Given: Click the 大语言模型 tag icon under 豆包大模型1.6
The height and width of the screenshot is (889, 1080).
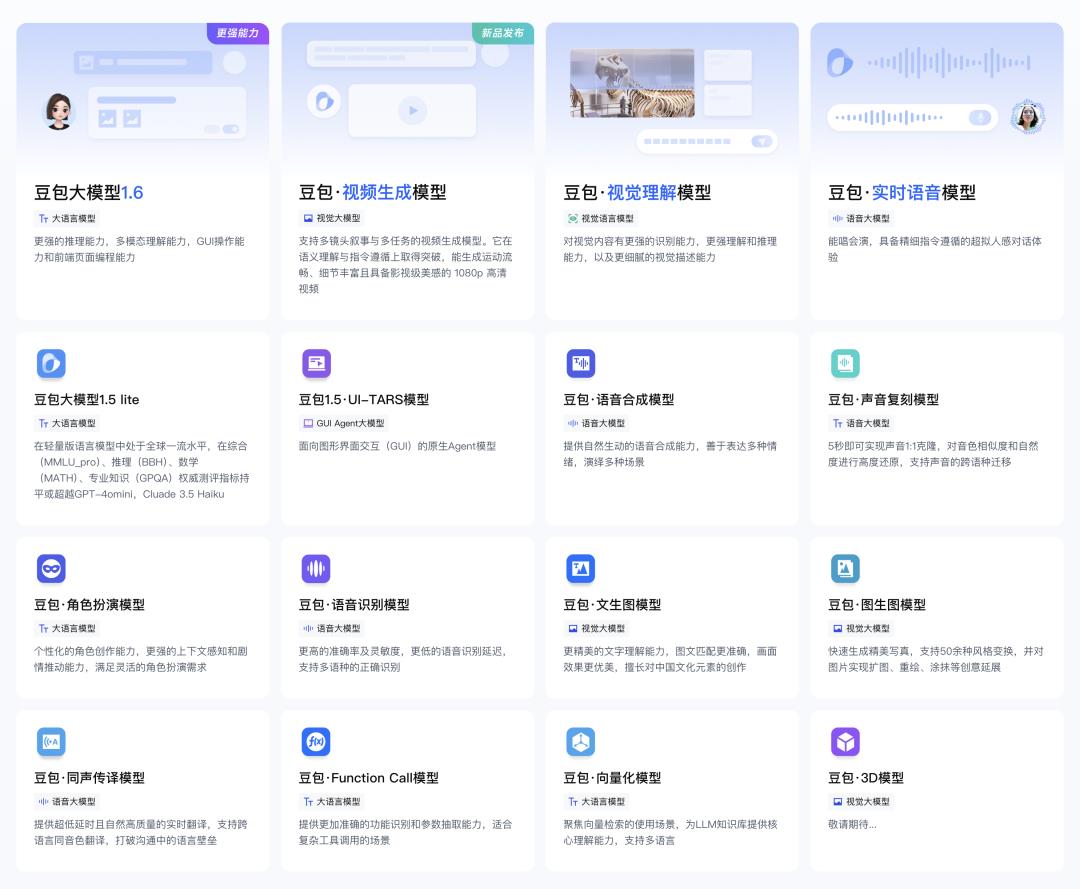Looking at the screenshot, I should pyautogui.click(x=43, y=218).
